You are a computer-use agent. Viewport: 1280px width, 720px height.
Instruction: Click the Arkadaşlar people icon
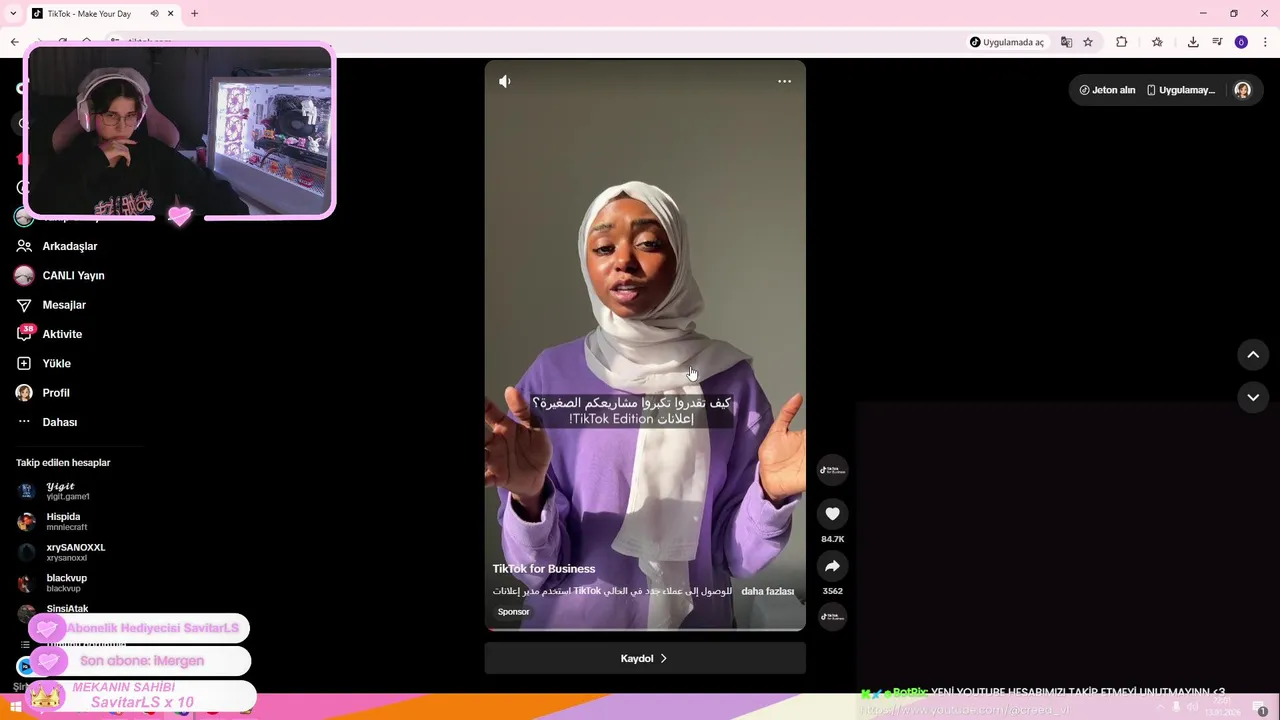(24, 246)
